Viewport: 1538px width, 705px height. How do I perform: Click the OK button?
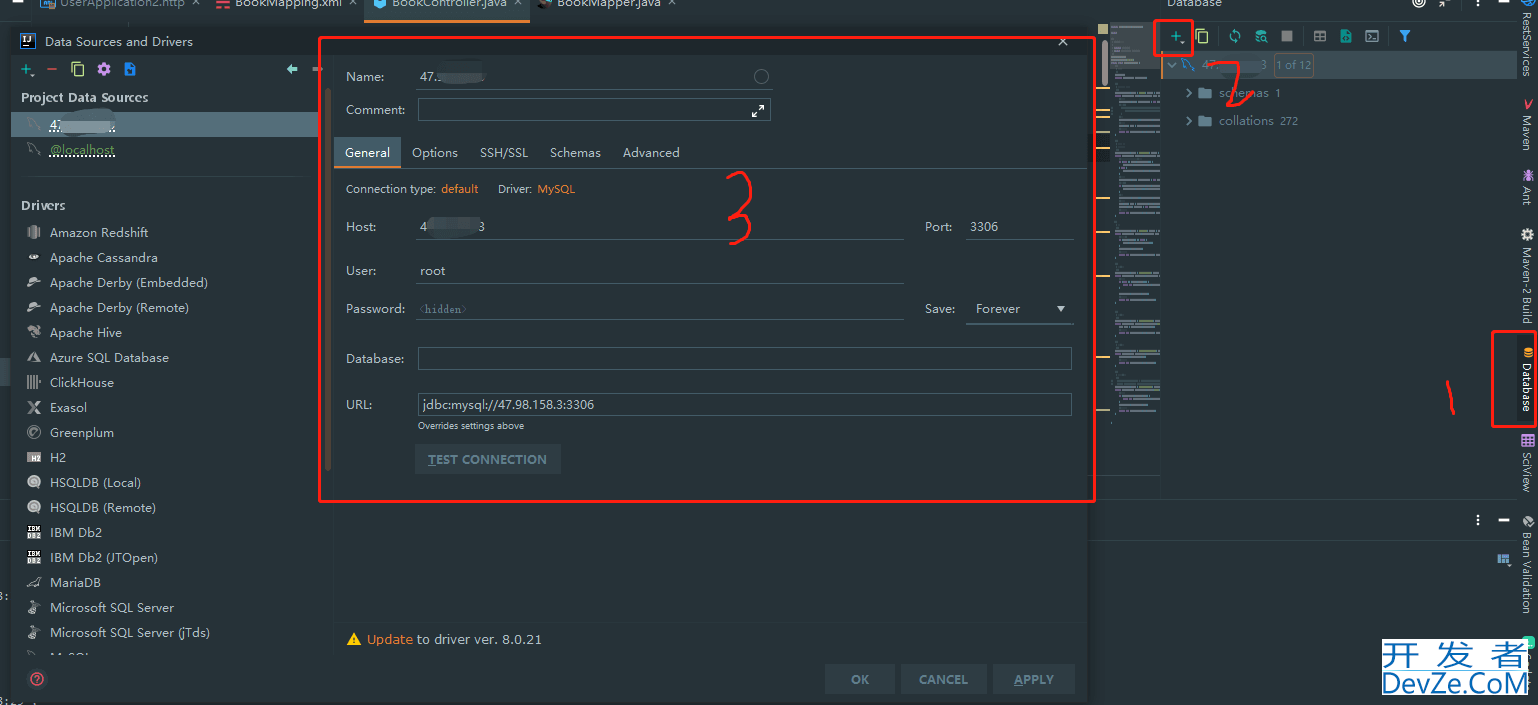click(860, 679)
